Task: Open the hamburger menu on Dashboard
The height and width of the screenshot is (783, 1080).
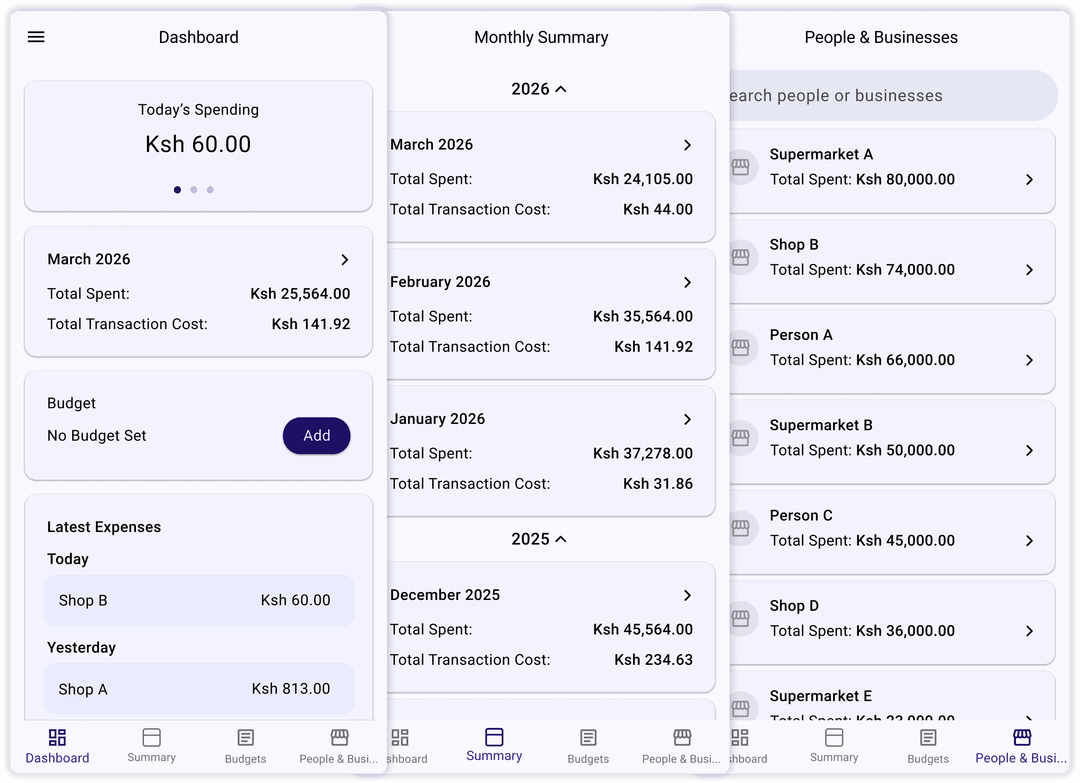Action: pyautogui.click(x=36, y=37)
